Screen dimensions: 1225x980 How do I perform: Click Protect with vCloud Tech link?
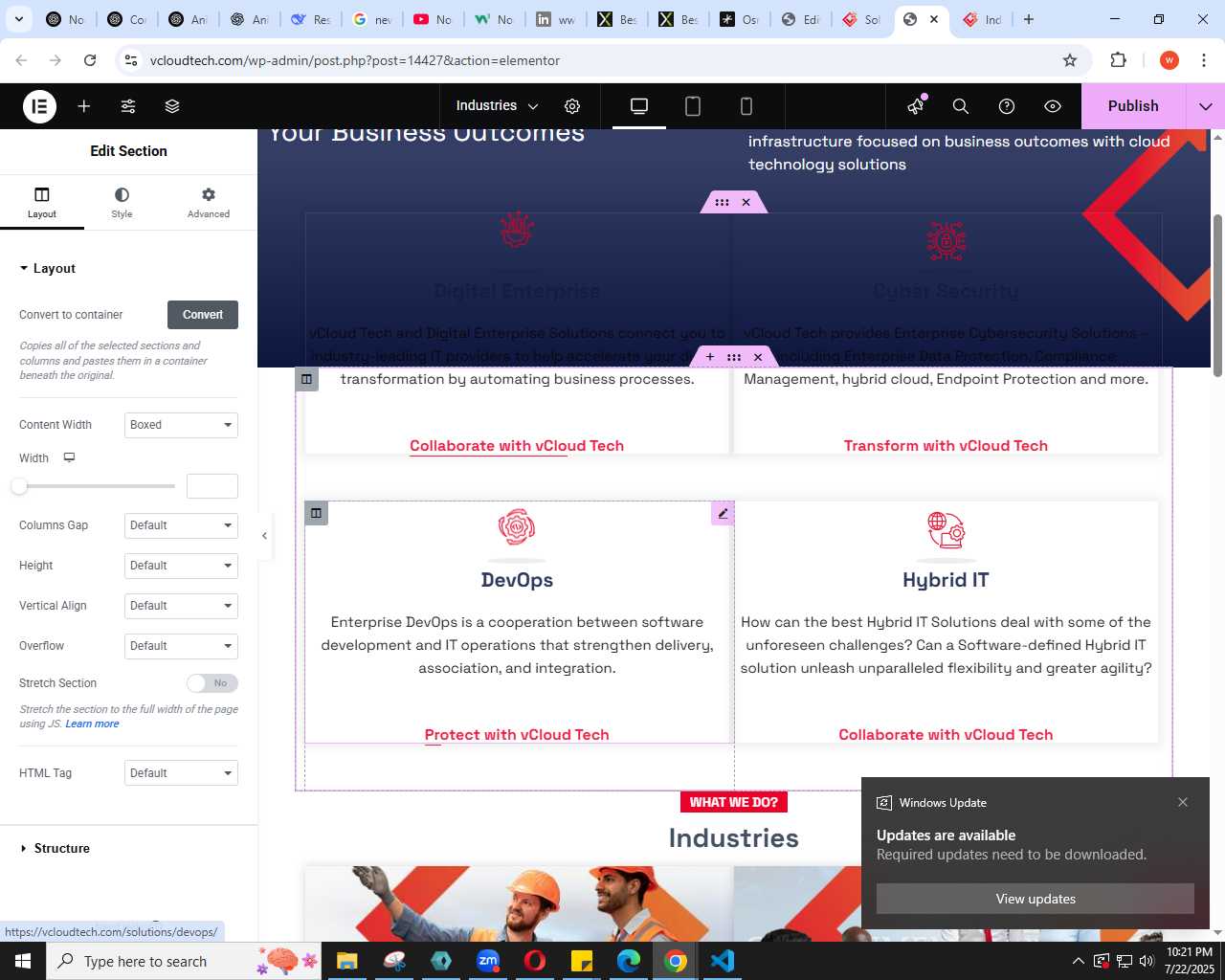517,735
